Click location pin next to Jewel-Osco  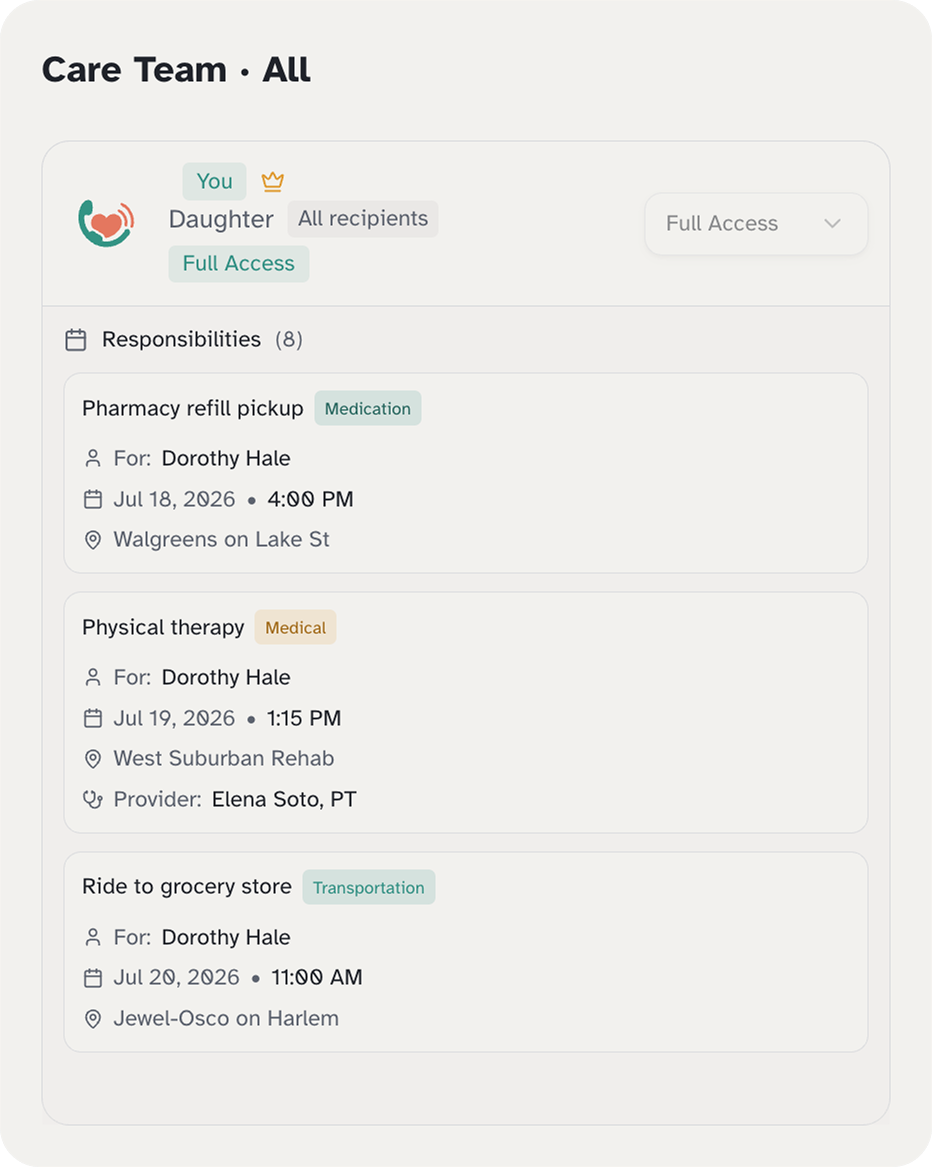pyautogui.click(x=93, y=1019)
